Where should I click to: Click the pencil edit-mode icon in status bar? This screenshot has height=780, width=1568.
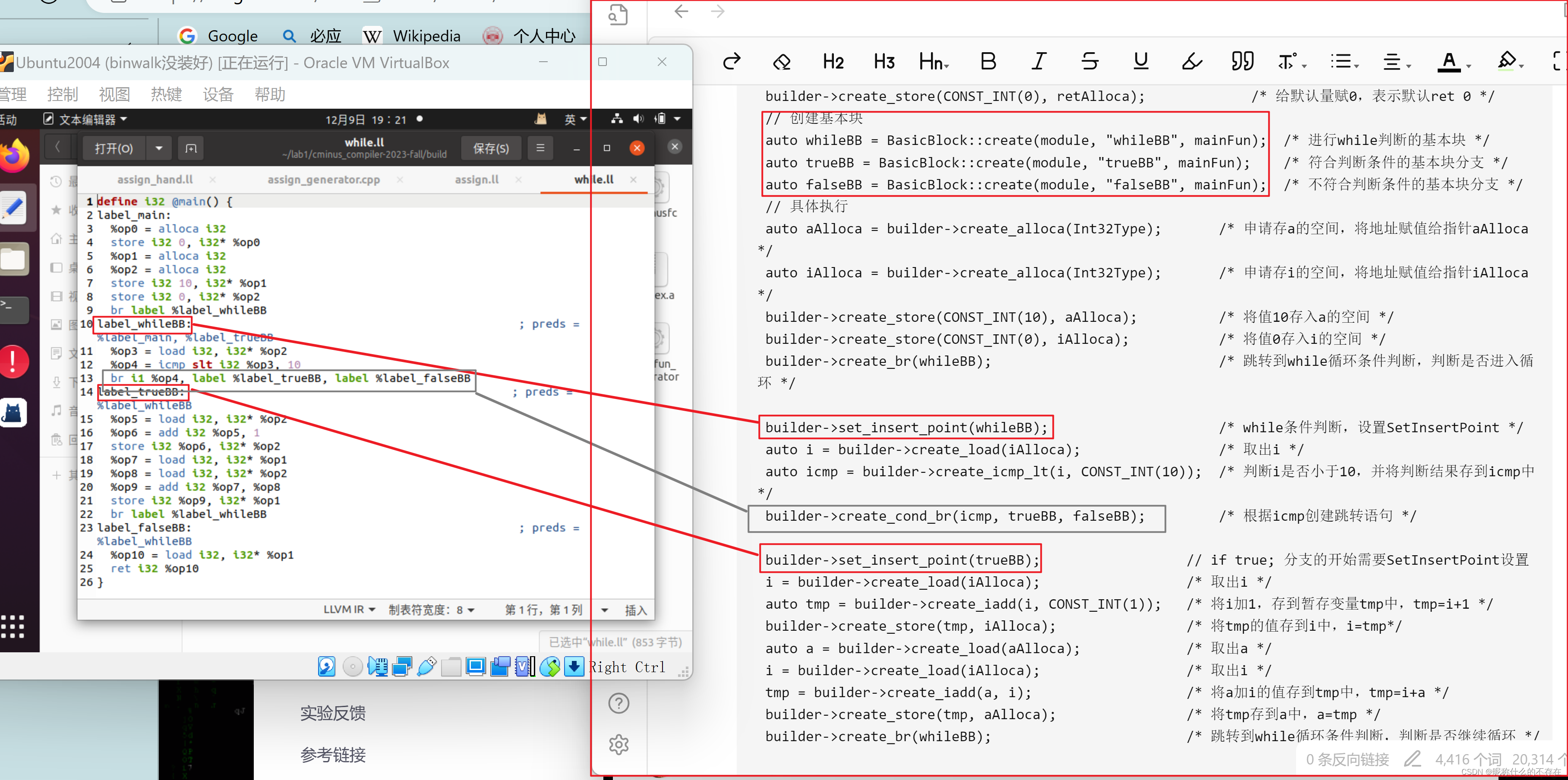1412,759
